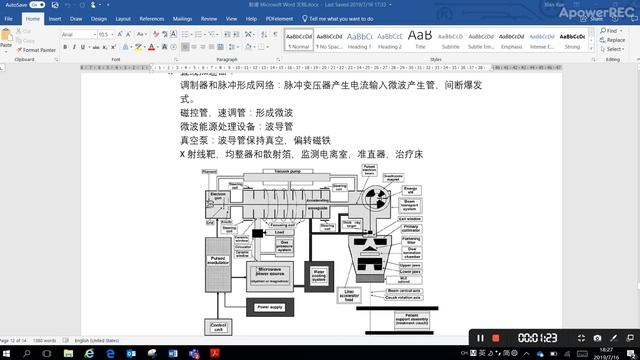Expand the Styles gallery list
The width and height of the screenshot is (640, 360).
tap(591, 49)
